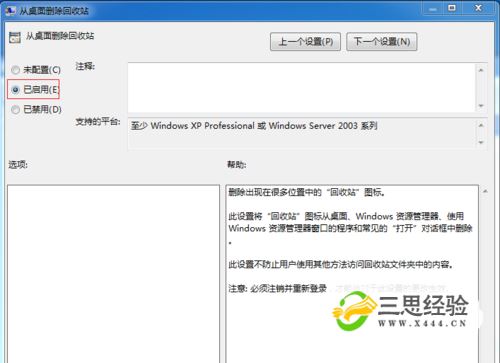
Task: Click the 支持的平台 Windows XP text field
Action: (301, 133)
